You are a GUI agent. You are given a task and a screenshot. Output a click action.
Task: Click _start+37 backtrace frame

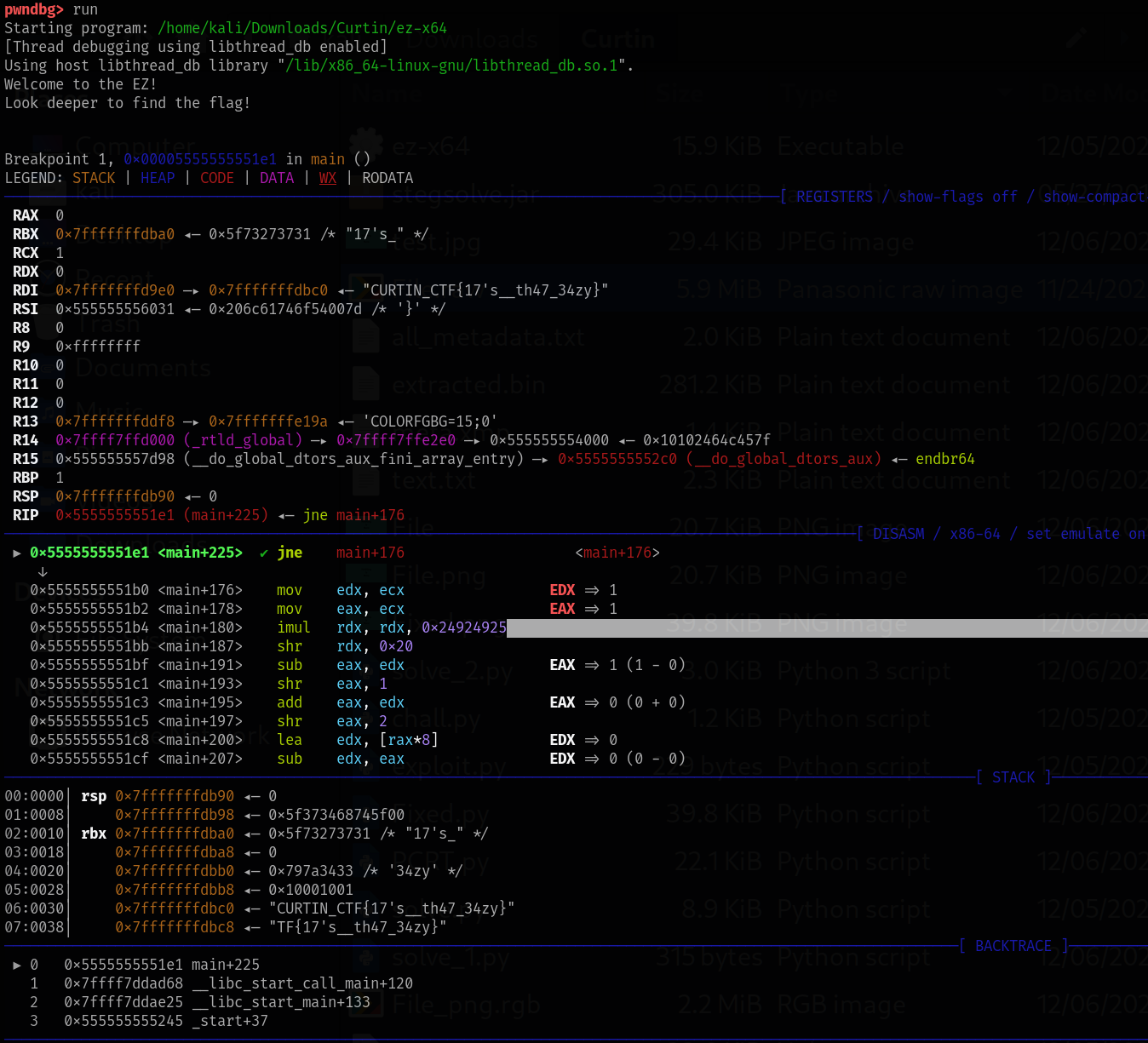pos(230,1021)
